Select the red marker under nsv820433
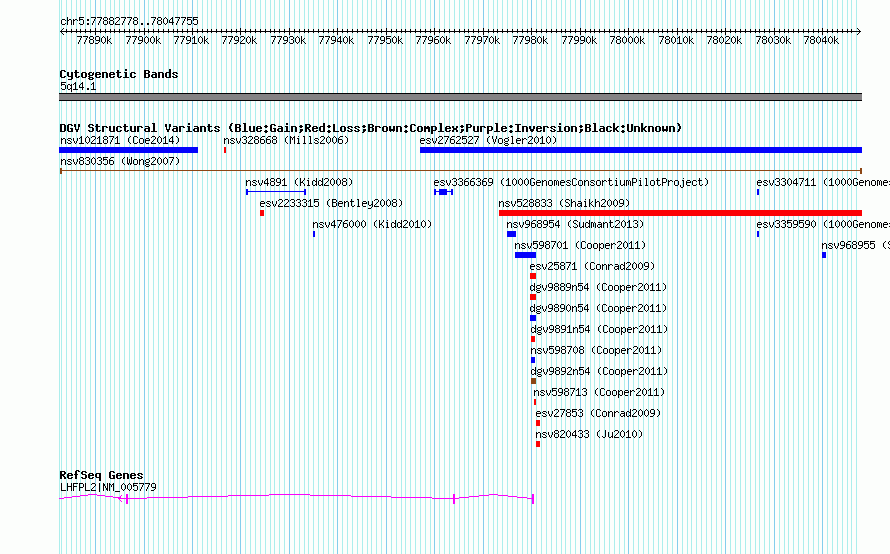 point(538,444)
